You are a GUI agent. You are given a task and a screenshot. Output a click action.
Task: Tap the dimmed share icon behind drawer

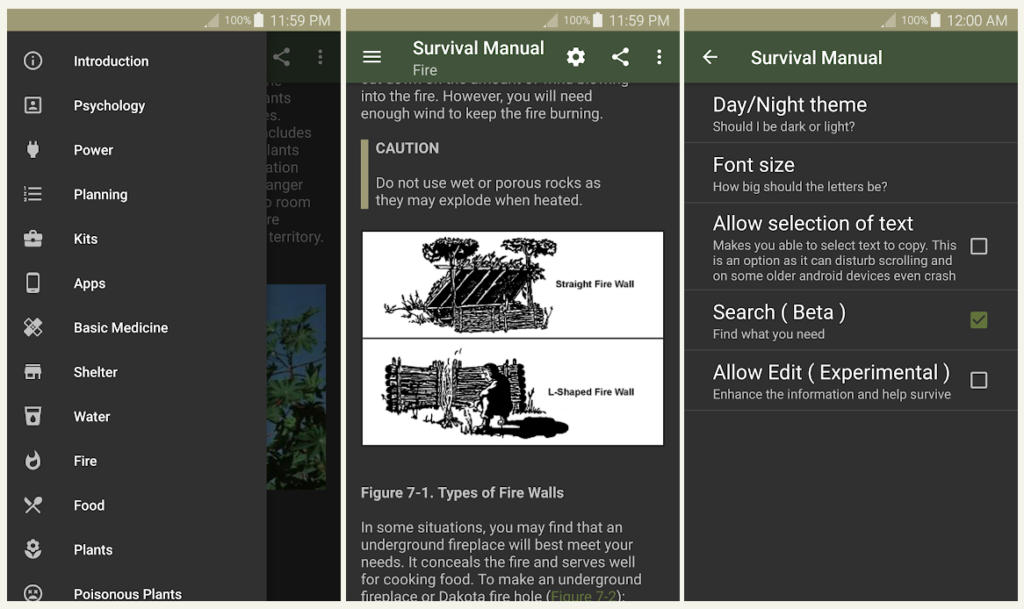[281, 57]
